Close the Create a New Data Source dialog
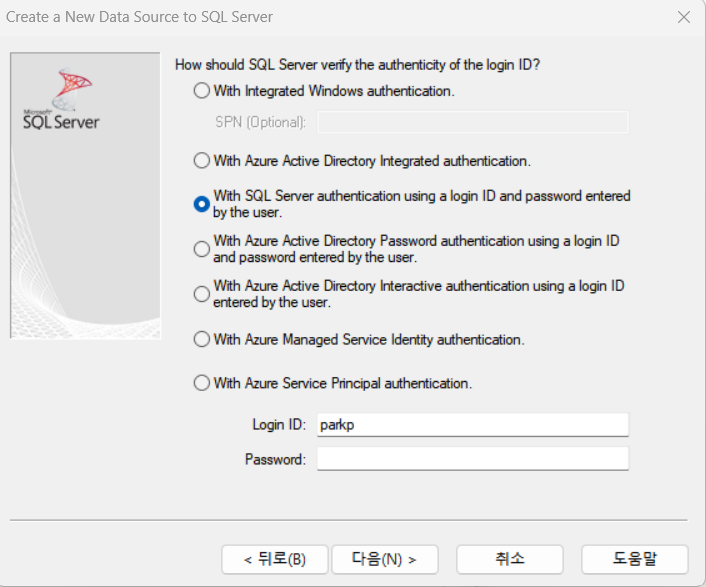 pyautogui.click(x=683, y=17)
